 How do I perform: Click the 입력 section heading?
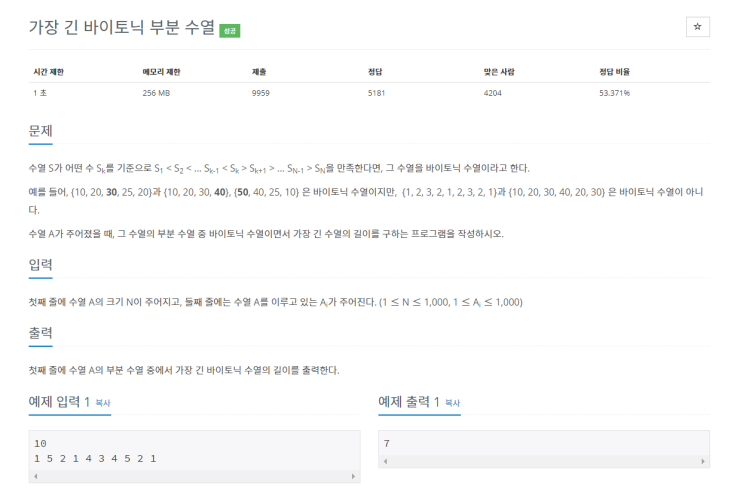click(x=40, y=265)
